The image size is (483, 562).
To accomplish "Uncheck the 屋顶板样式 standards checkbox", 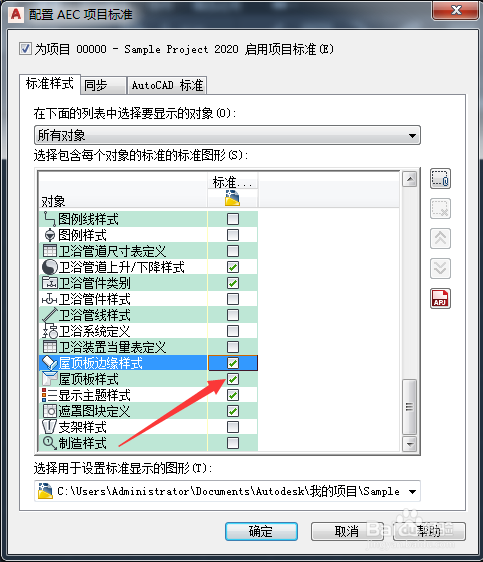I will coord(233,379).
